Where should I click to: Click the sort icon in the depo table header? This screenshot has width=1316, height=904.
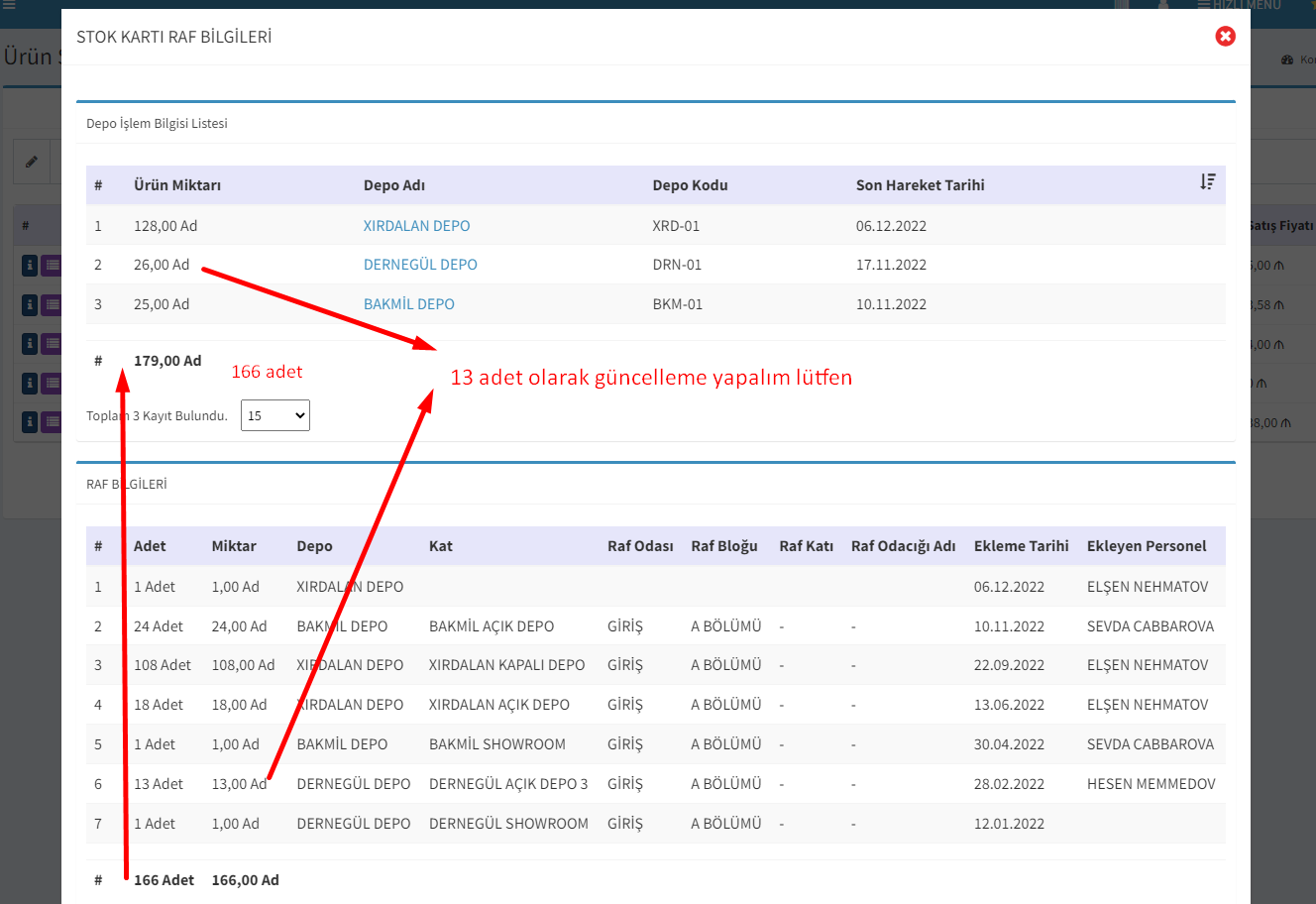coord(1207,182)
